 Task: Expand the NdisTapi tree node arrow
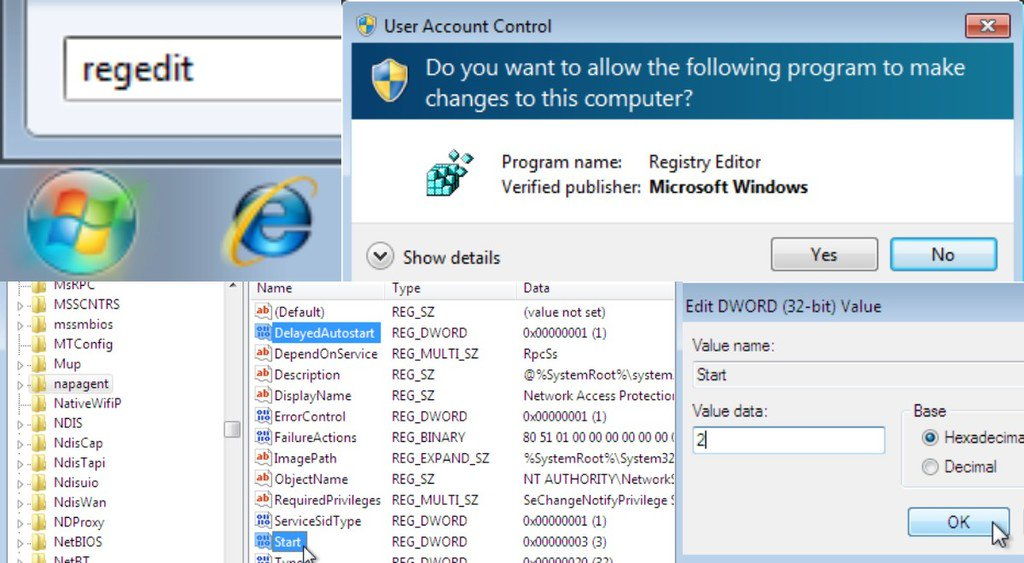pyautogui.click(x=20, y=463)
